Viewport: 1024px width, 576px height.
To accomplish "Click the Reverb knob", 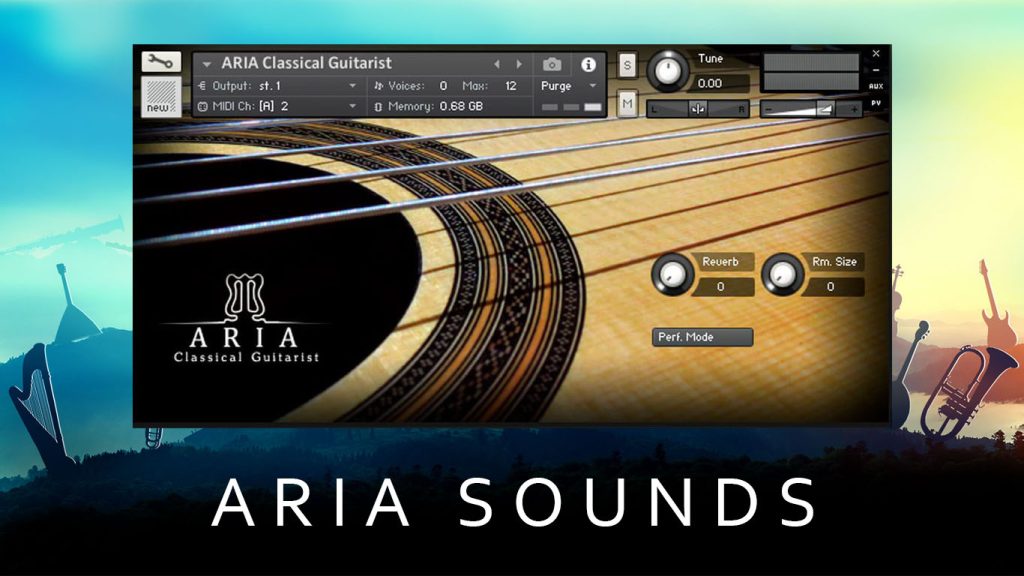I will 672,274.
